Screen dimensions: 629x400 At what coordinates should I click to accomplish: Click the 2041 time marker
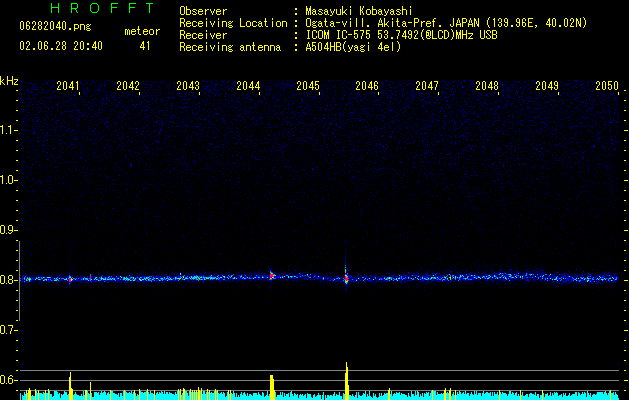[68, 86]
